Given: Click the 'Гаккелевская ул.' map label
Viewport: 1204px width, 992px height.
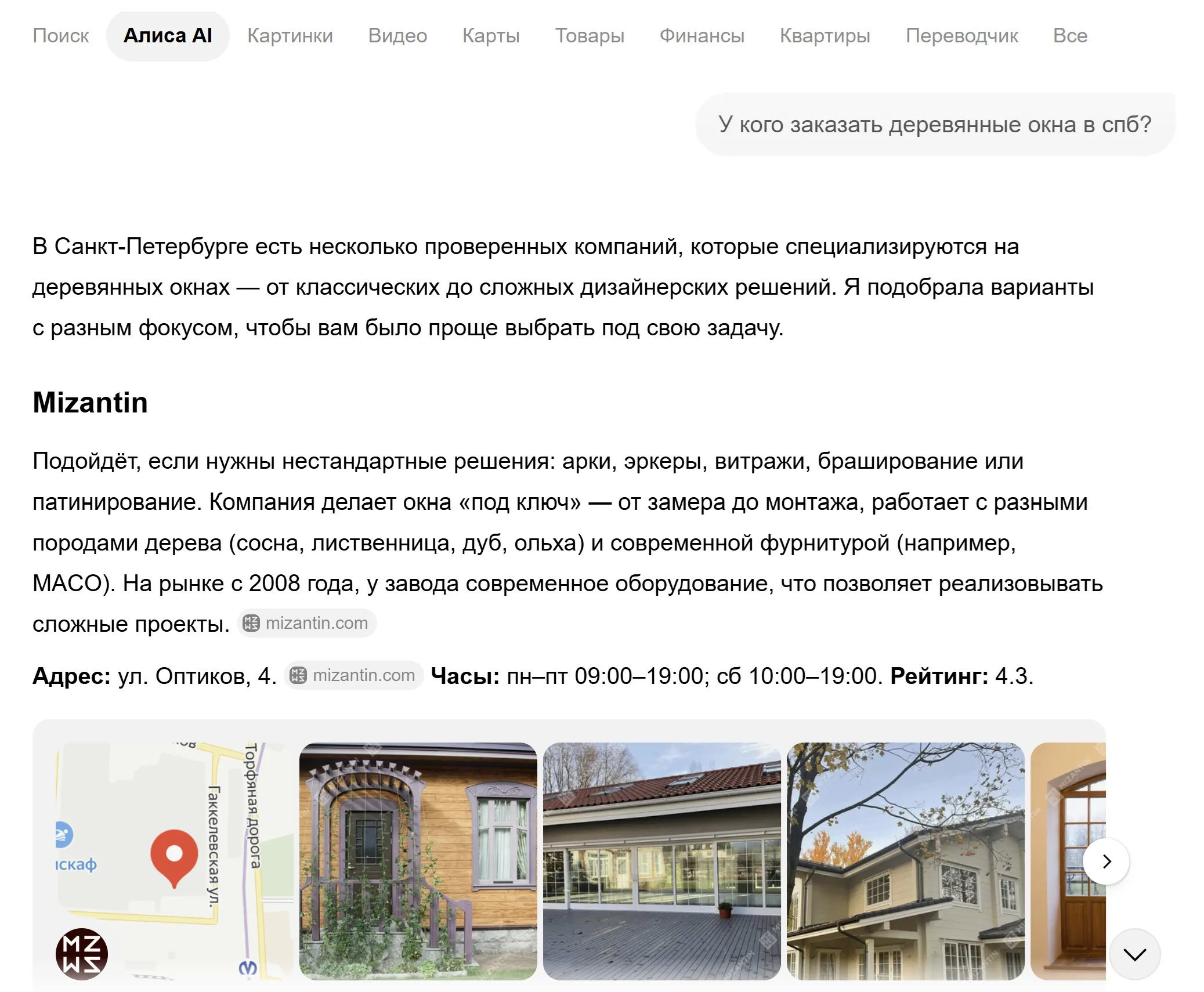Looking at the screenshot, I should pos(214,846).
